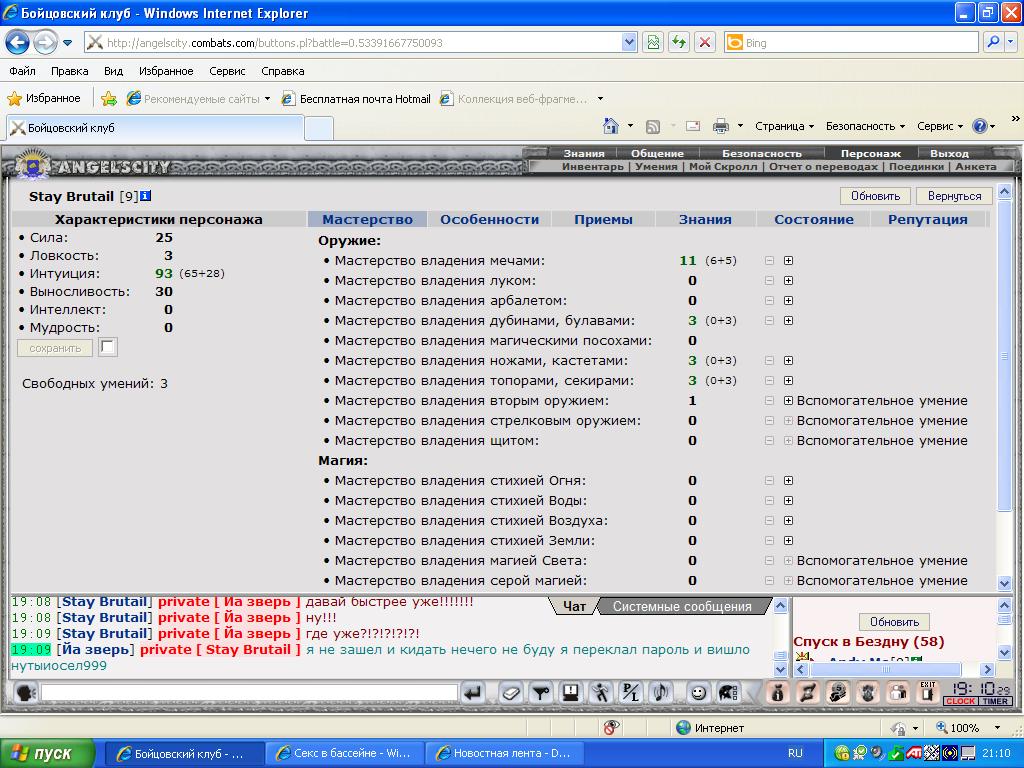Click the add to favorites star icon

click(x=109, y=99)
